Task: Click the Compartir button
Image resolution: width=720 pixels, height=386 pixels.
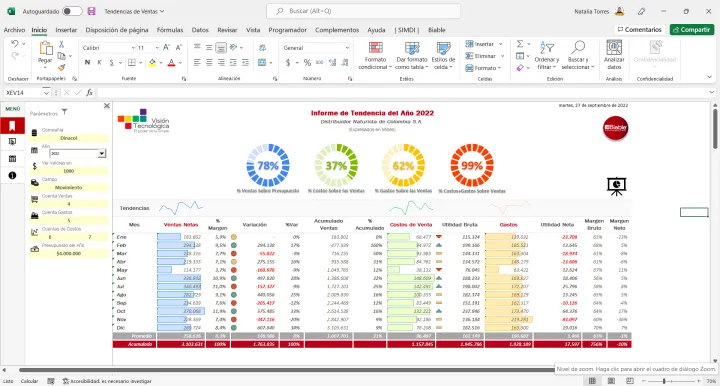Action: (692, 29)
